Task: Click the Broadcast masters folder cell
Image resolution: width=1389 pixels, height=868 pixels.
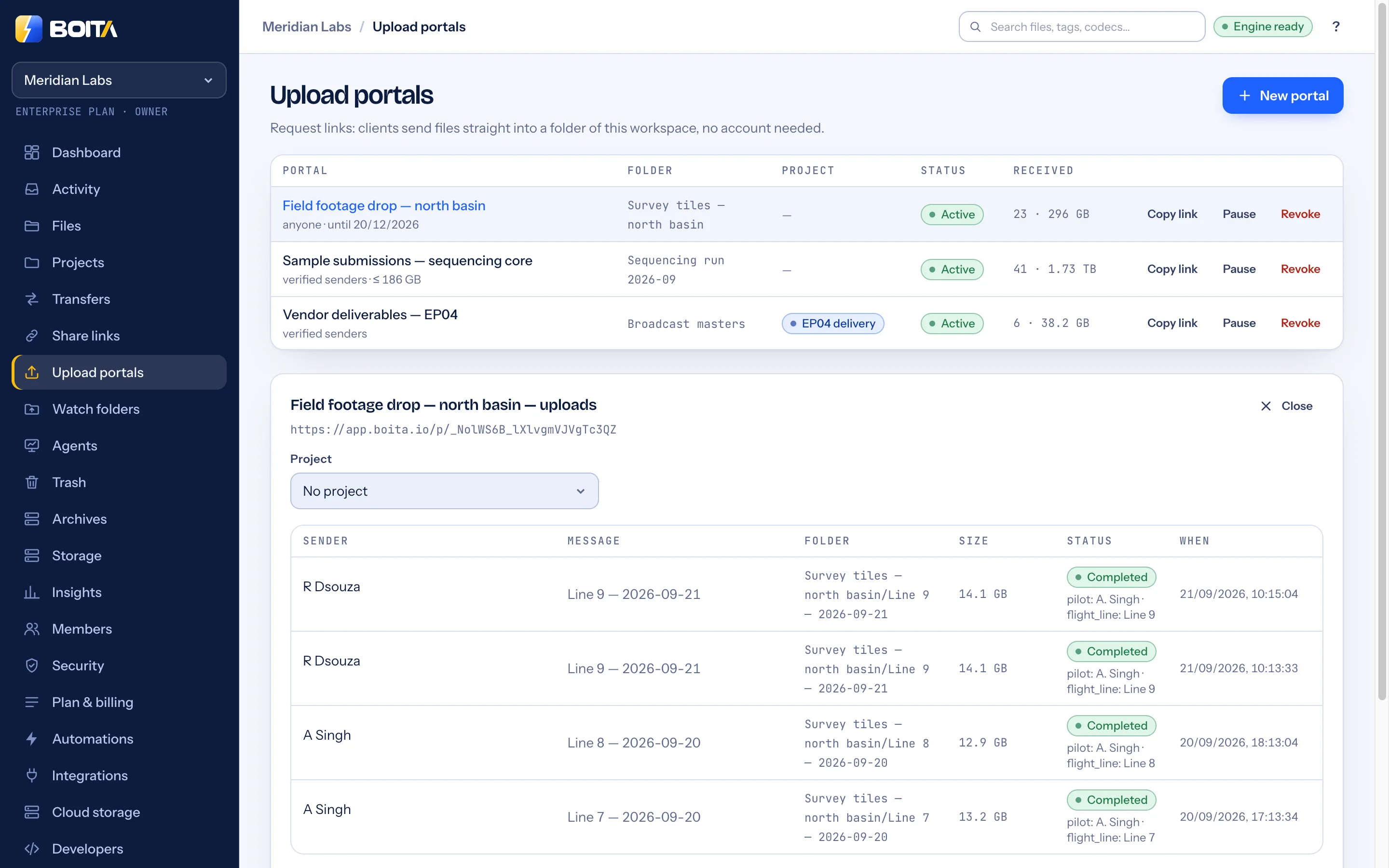Action: coord(686,325)
